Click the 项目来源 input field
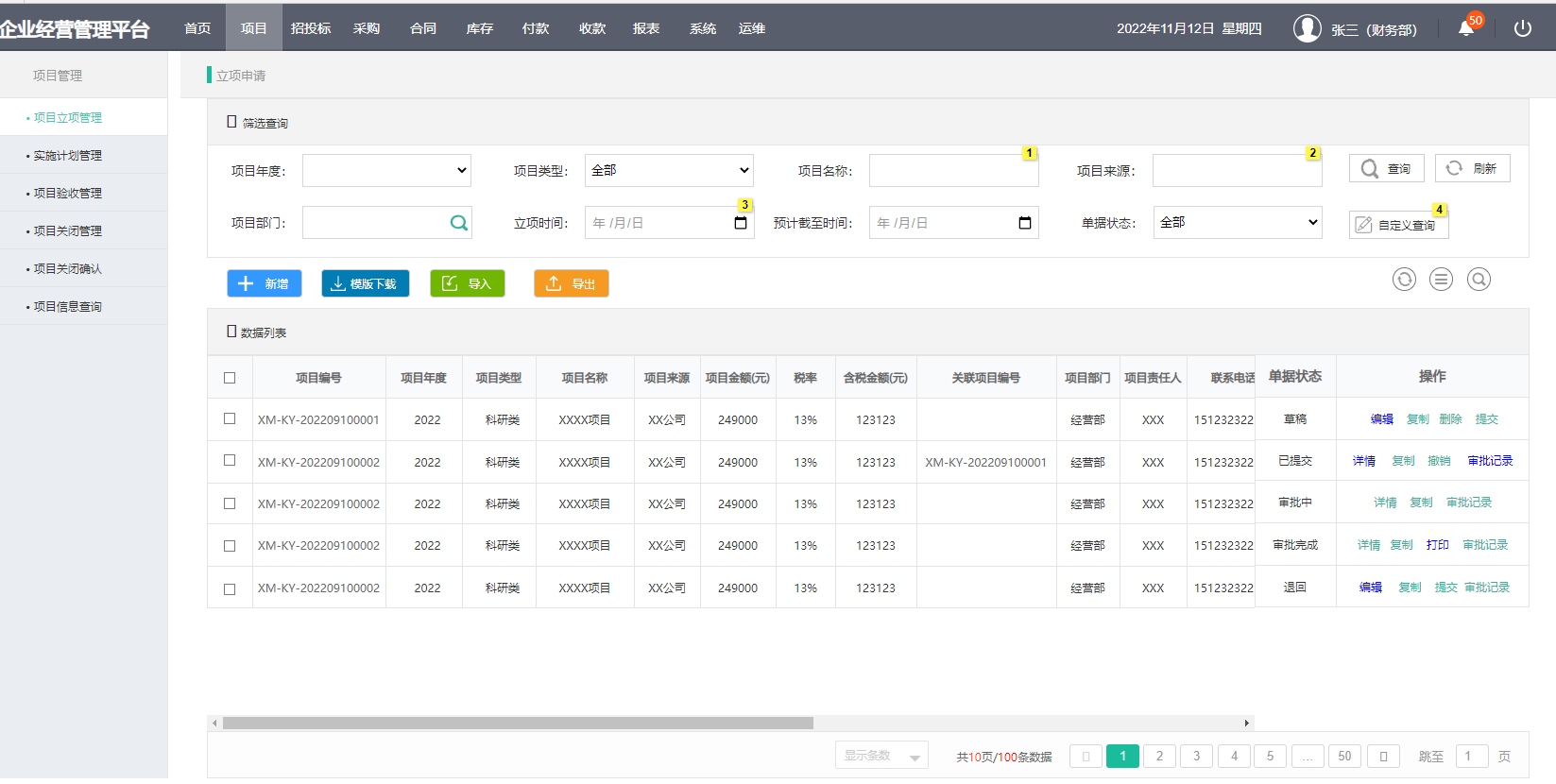The image size is (1556, 784). click(x=1237, y=171)
